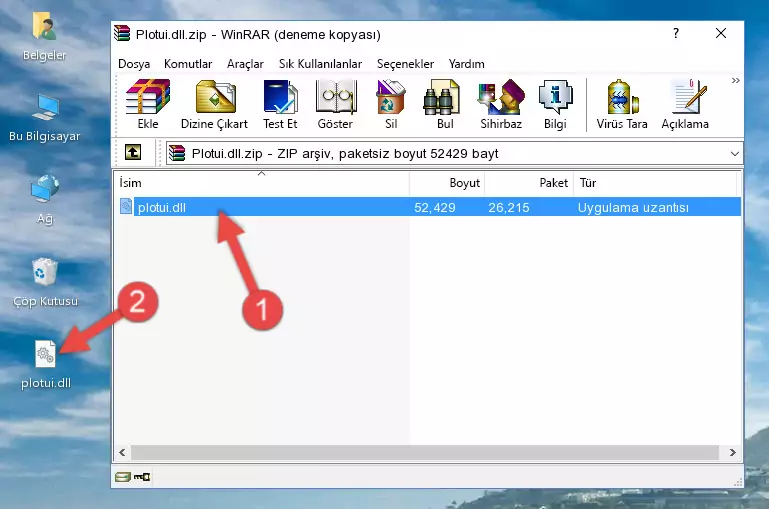
Task: Sort by the Paket column header
Action: click(529, 183)
